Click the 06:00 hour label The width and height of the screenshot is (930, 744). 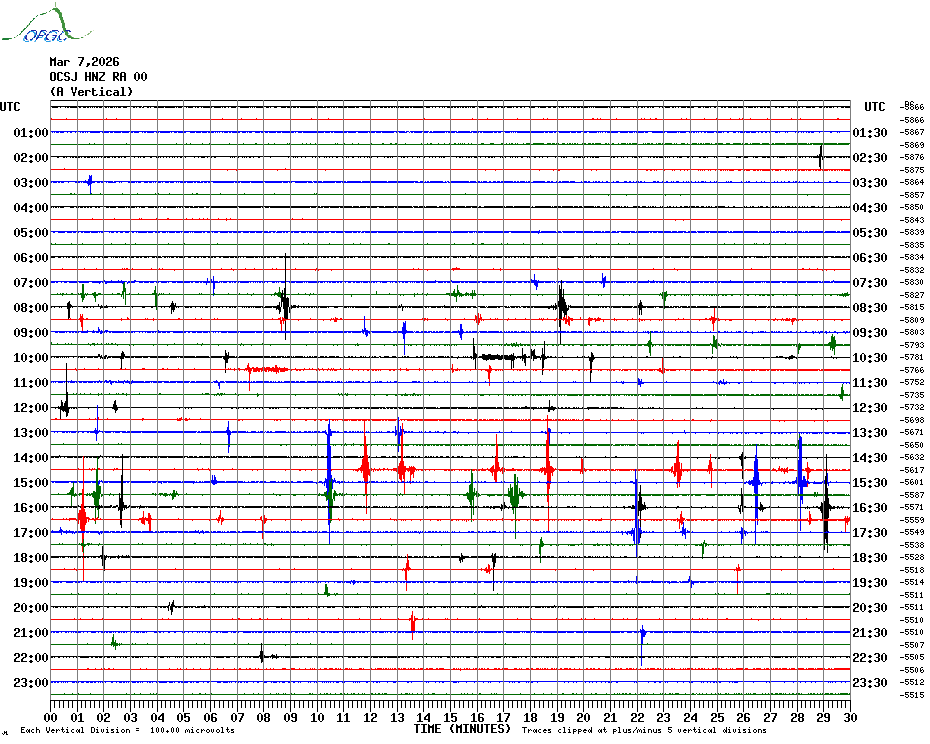coord(31,257)
